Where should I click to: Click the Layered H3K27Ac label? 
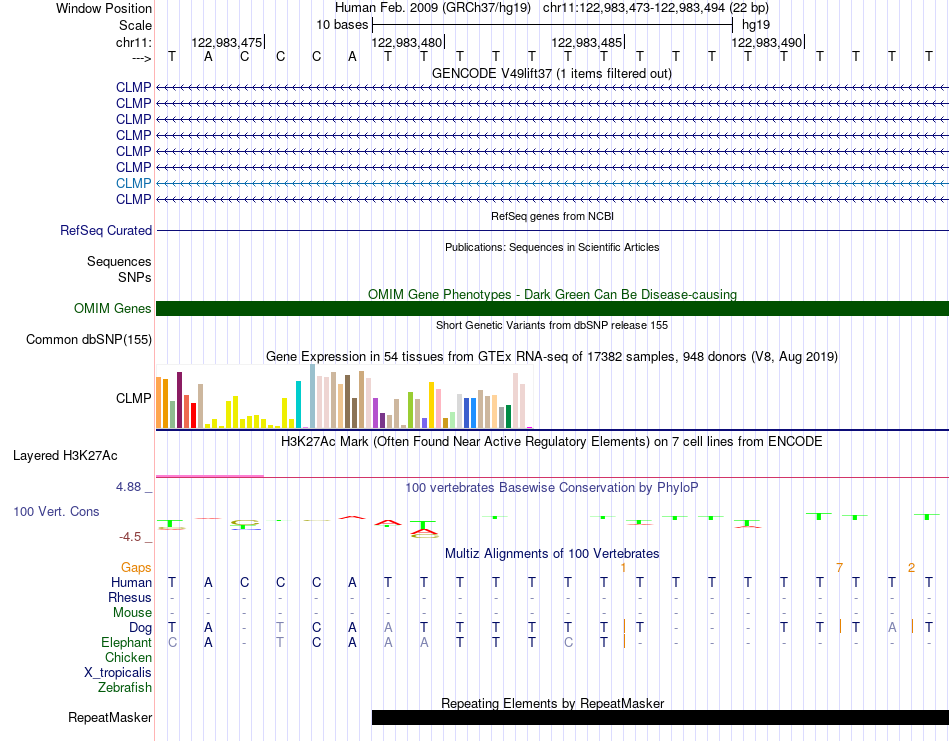point(65,456)
